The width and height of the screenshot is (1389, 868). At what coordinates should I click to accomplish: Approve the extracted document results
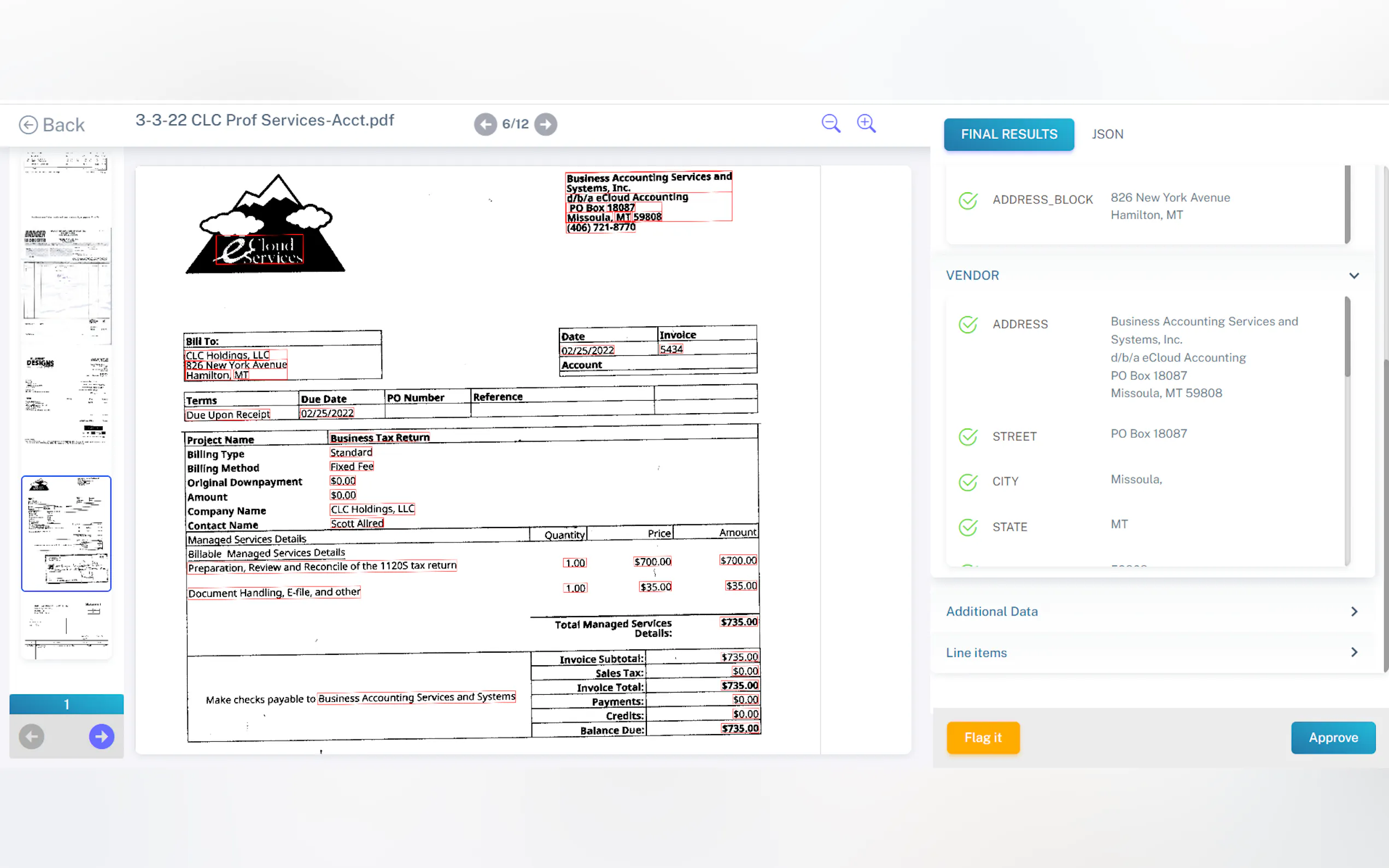pos(1333,738)
